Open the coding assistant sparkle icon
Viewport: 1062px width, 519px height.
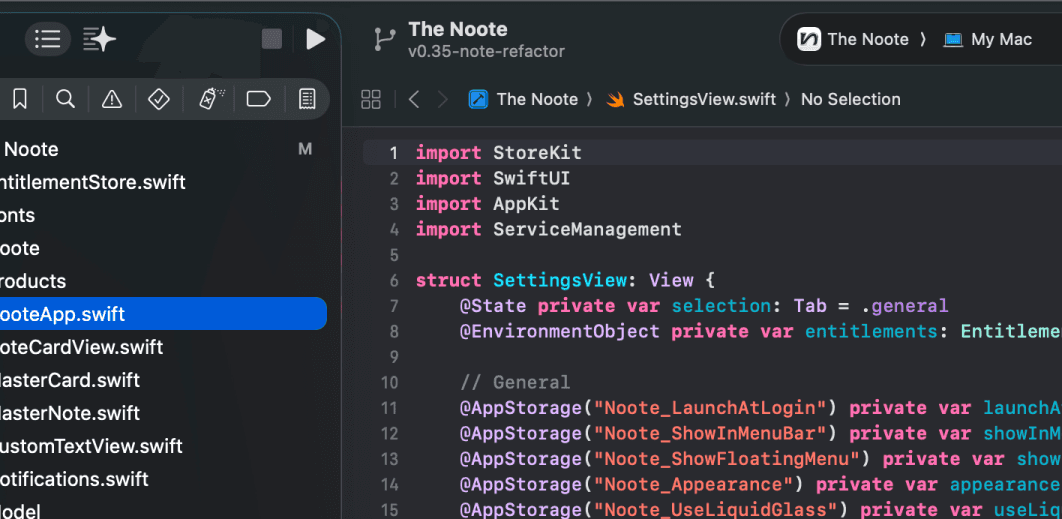[100, 39]
